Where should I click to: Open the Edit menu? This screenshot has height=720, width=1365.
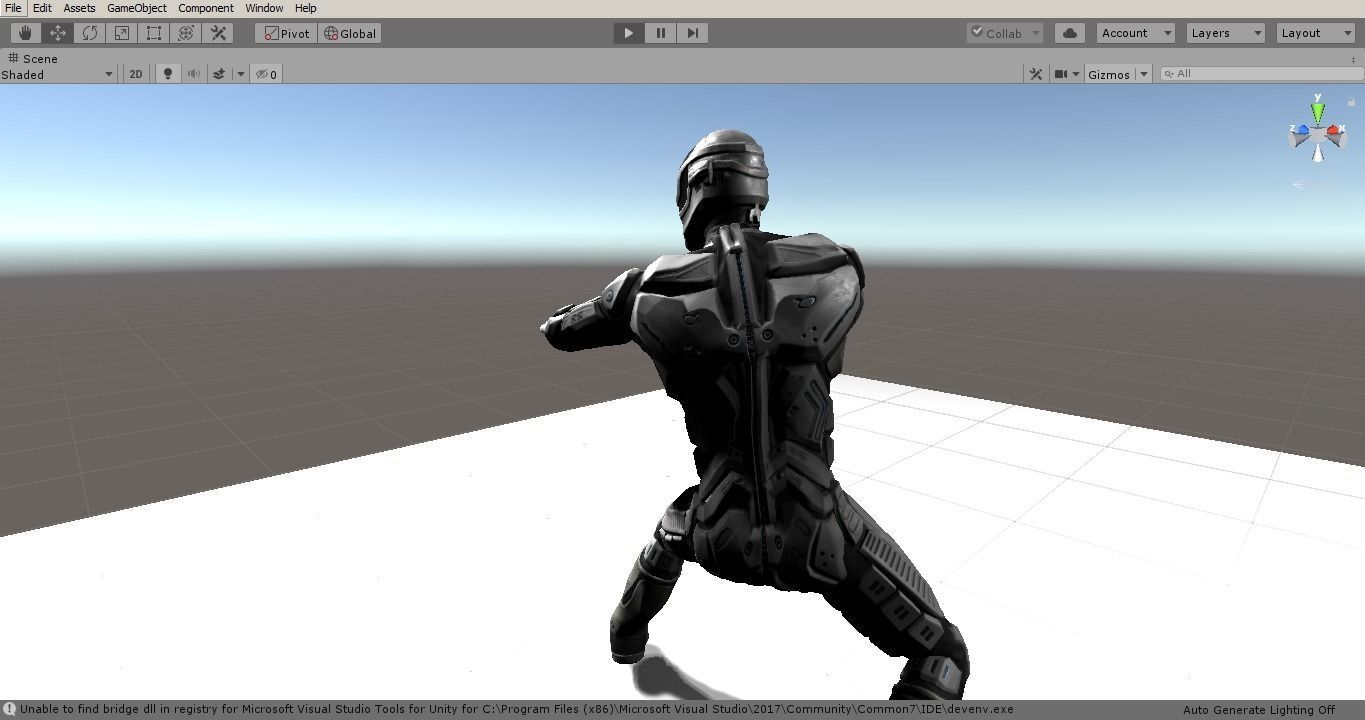[x=42, y=8]
